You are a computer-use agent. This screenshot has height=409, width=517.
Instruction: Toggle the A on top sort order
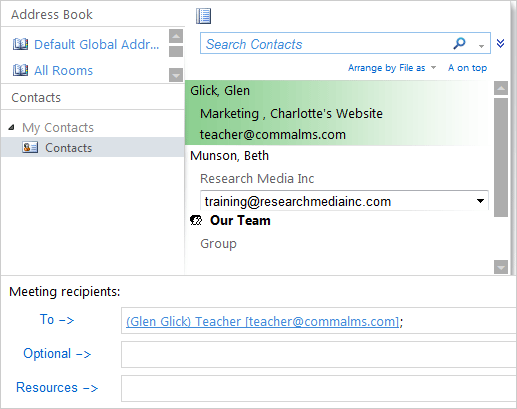(x=467, y=68)
